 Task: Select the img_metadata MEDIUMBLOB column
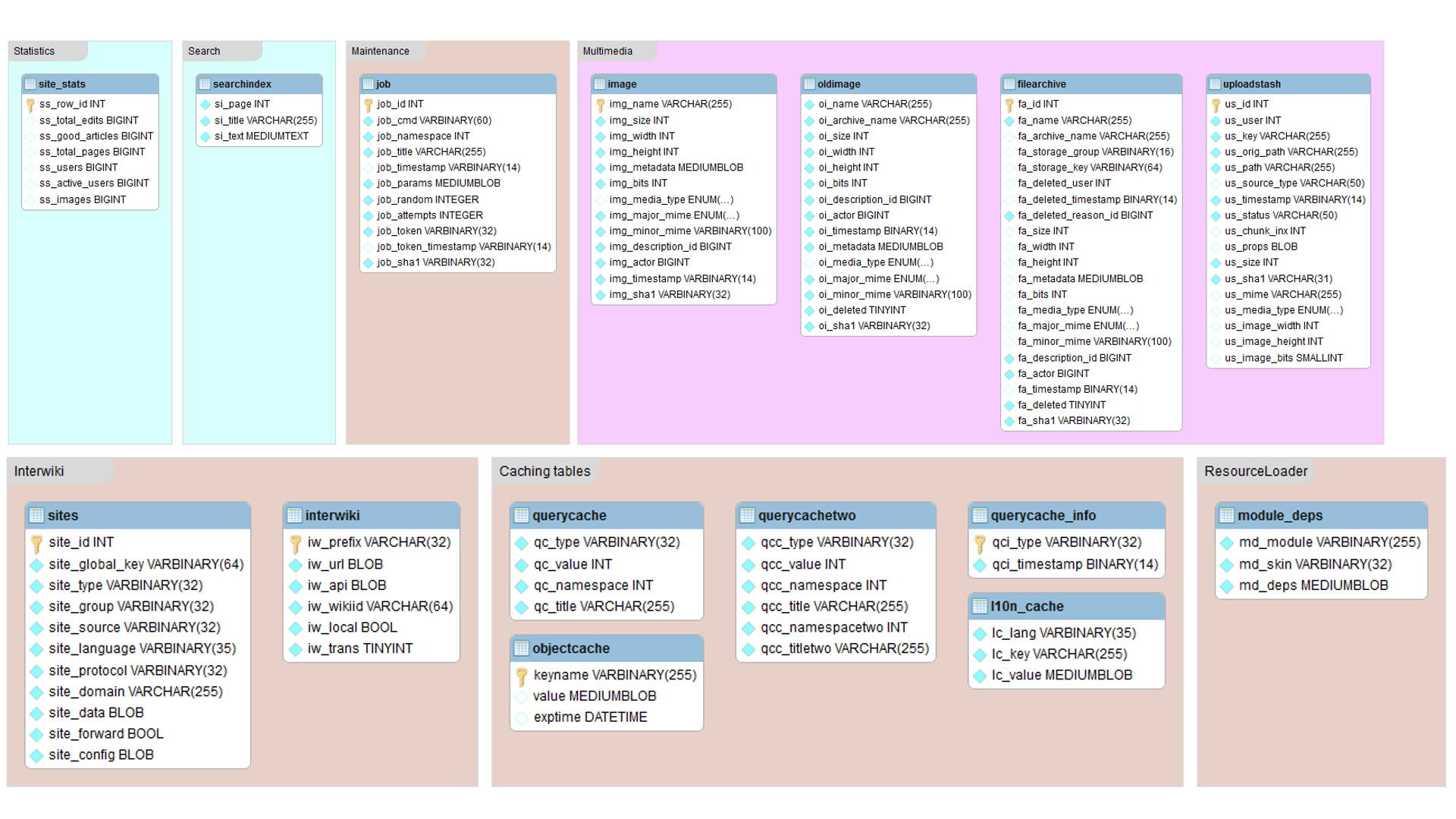coord(676,168)
